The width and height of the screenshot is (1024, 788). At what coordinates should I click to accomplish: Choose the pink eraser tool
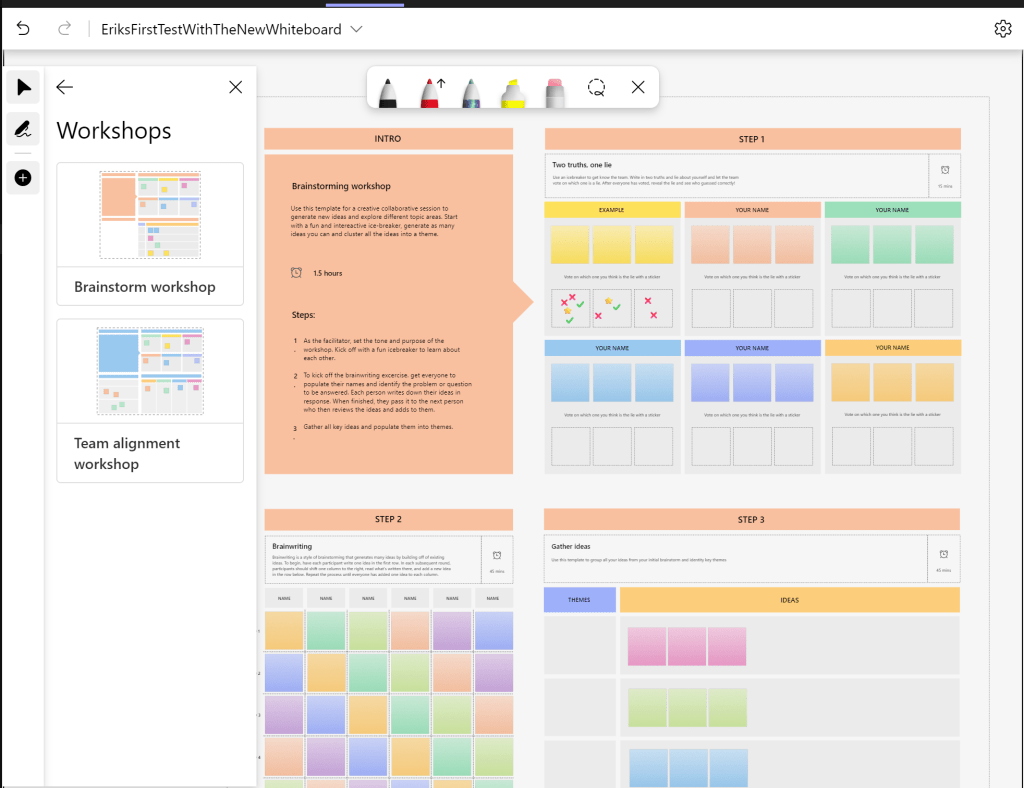click(x=554, y=89)
